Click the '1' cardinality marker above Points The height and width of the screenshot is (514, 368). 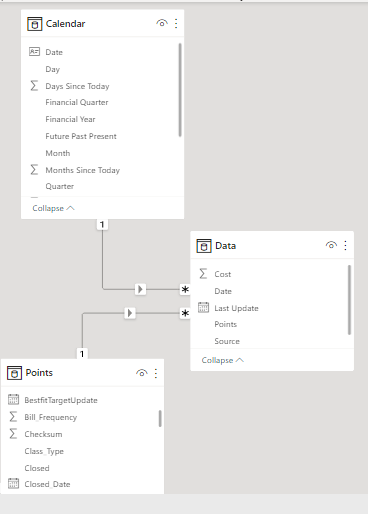tap(82, 354)
